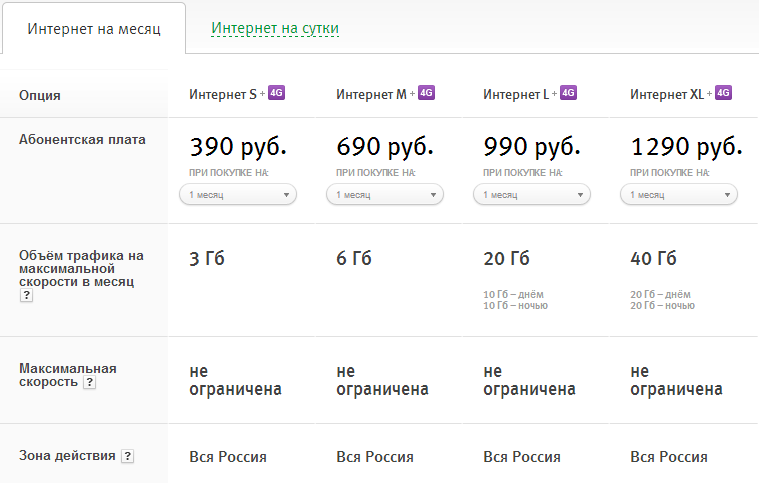The width and height of the screenshot is (759, 483).
Task: Click the 390 руб. price
Action: pyautogui.click(x=238, y=148)
